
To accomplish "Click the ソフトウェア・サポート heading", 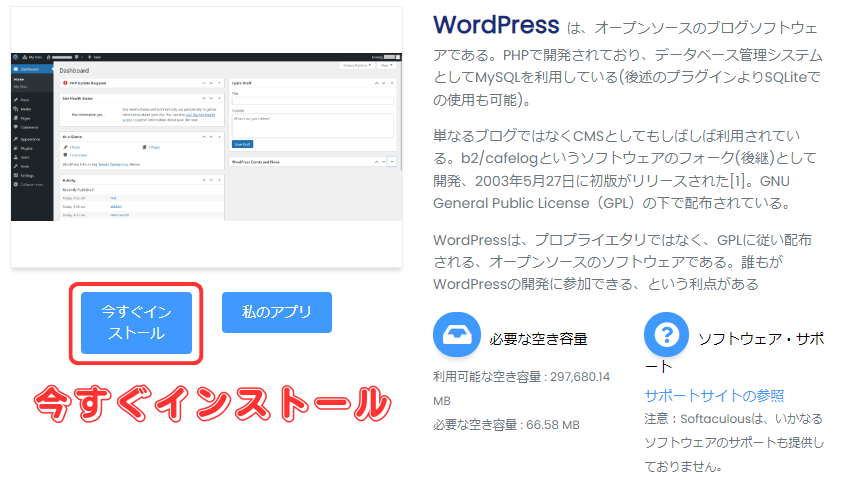I will (734, 352).
